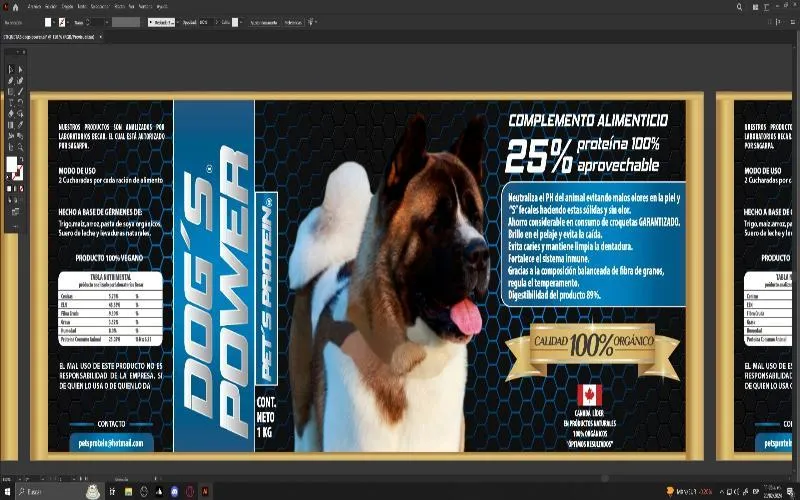Open Discord from the taskbar
This screenshot has height=500, width=800.
pos(174,492)
